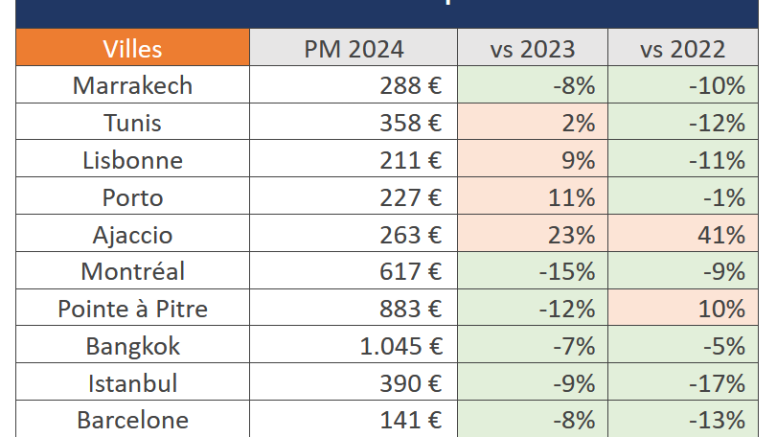Viewport: 777px width, 437px height.
Task: Select Montréal's -15% vs 2023 cell
Action: click(532, 272)
